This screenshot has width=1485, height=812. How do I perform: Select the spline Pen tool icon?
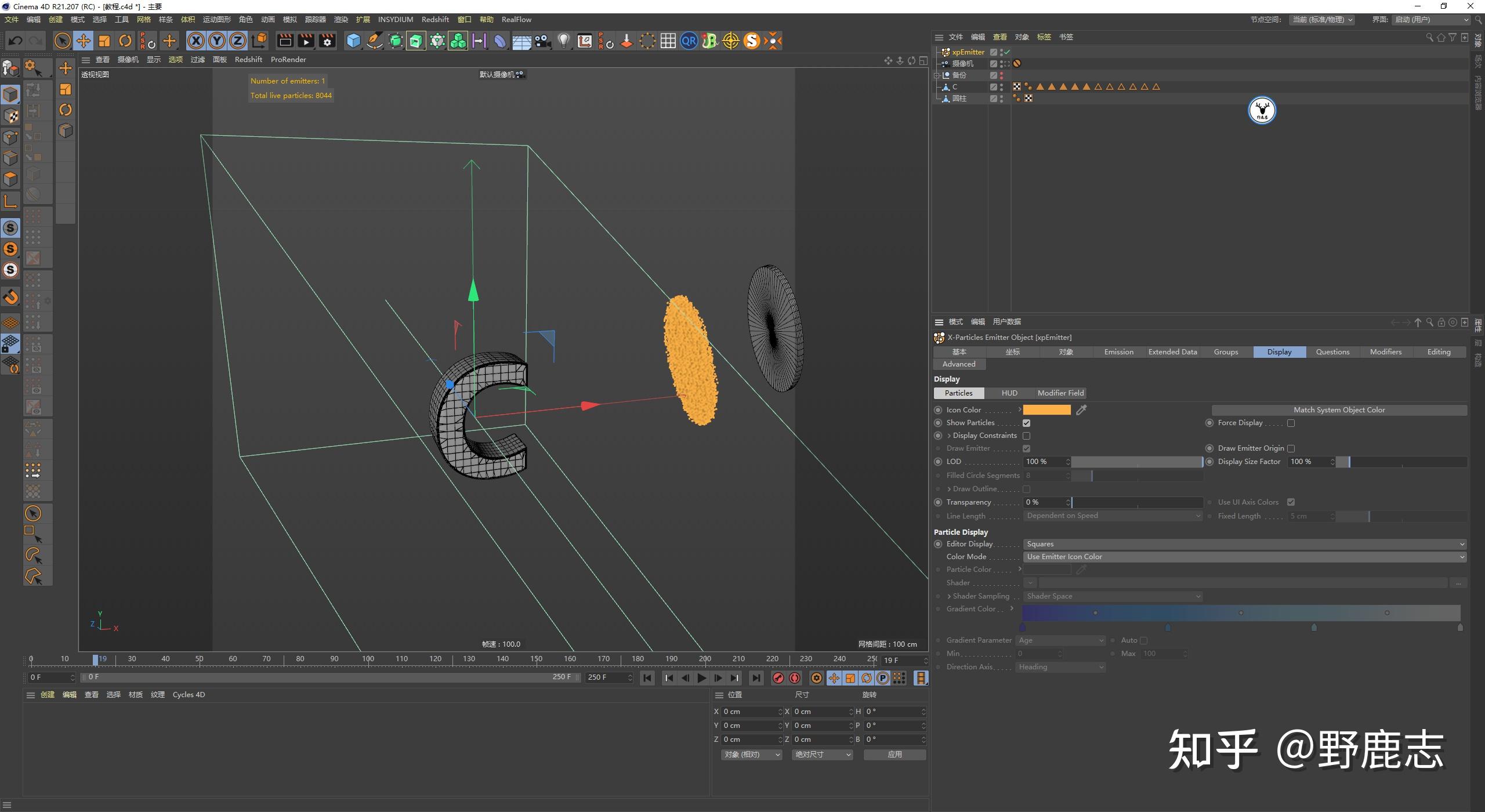coord(375,41)
